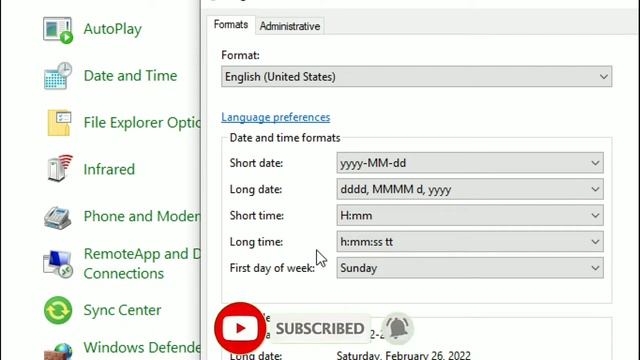Open the green Sync Center icon
The image size is (640, 360).
[58, 310]
